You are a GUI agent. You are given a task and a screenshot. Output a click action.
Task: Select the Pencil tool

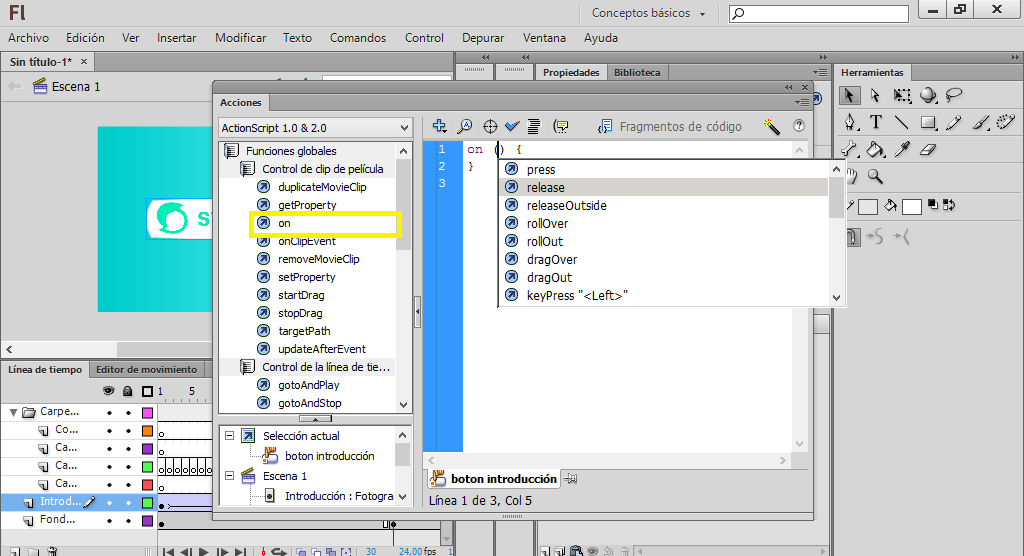click(x=953, y=122)
